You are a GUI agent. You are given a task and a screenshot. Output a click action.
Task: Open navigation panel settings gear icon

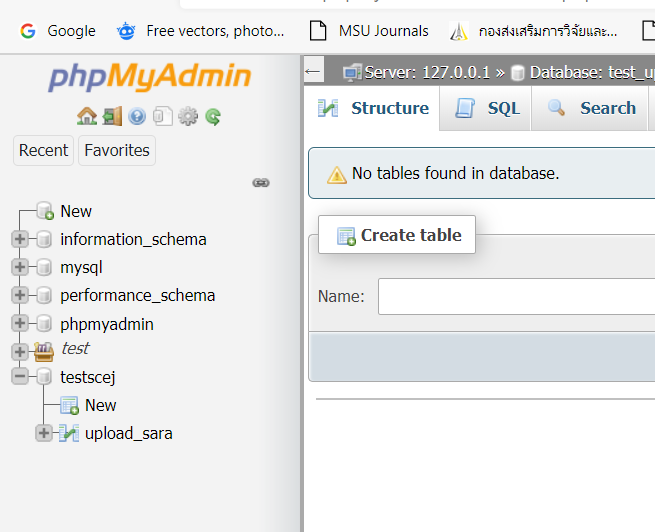pyautogui.click(x=188, y=116)
